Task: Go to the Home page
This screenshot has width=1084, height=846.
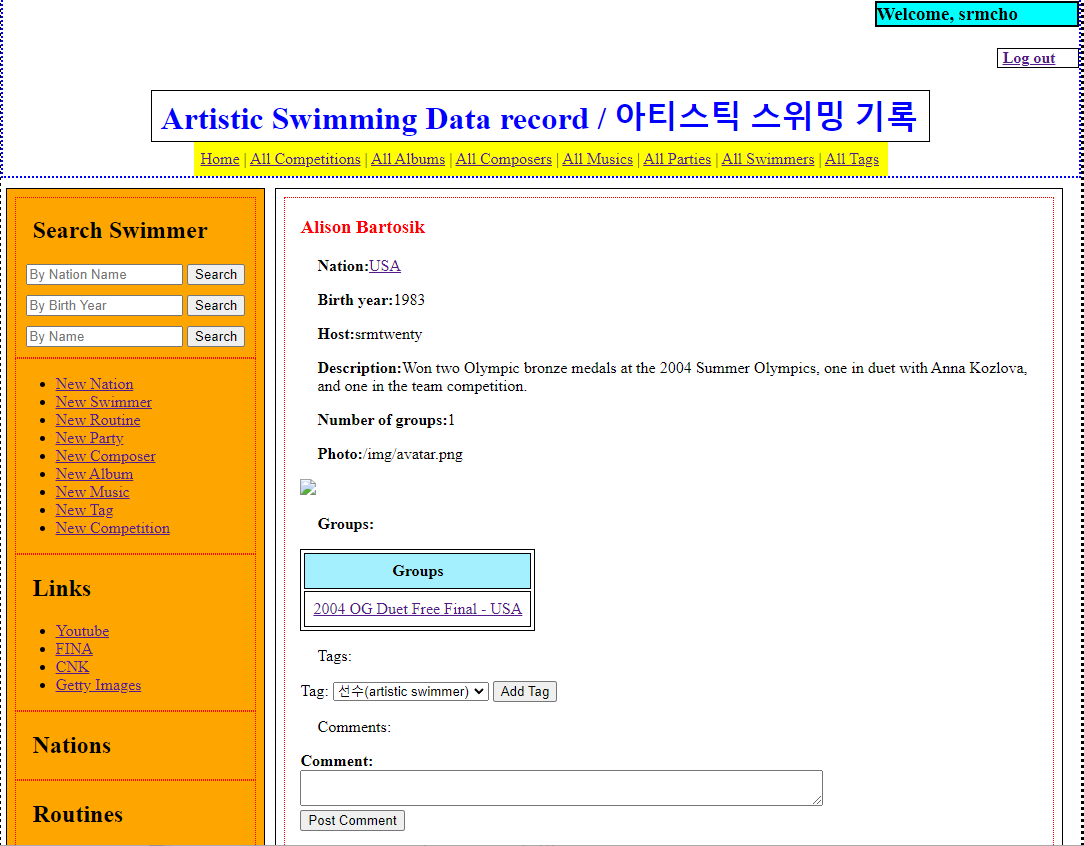Action: (x=219, y=159)
